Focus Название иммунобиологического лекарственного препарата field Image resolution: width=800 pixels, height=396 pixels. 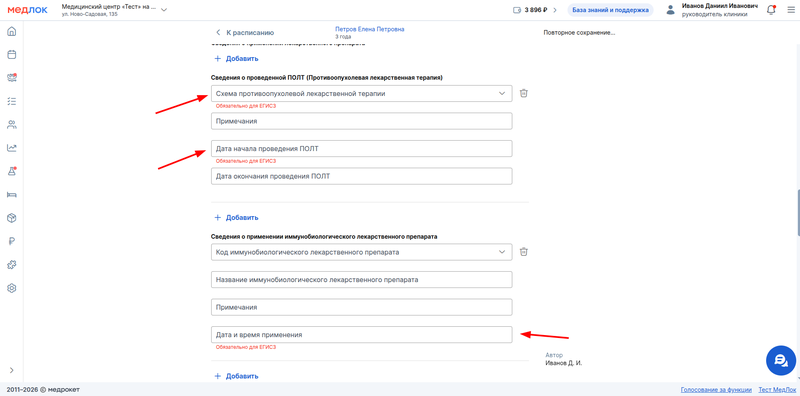[x=361, y=280]
